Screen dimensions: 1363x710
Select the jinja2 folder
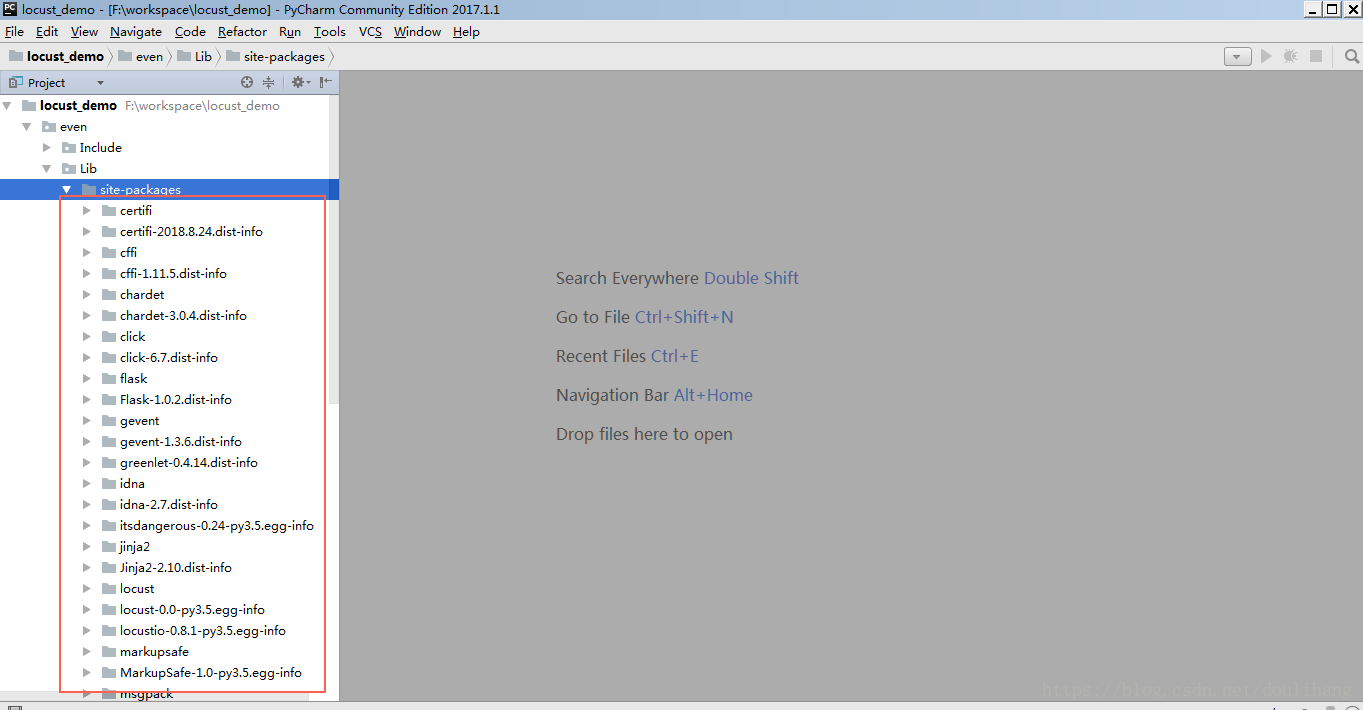pos(135,547)
